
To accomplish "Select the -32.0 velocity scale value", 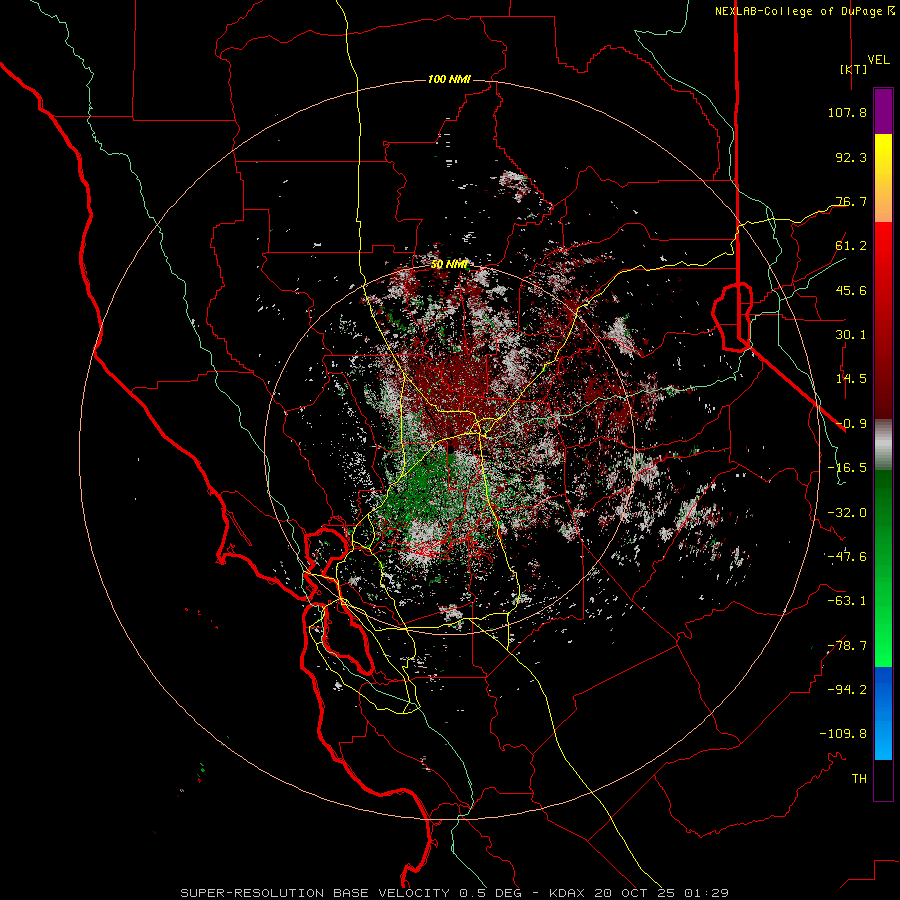I will pos(847,513).
